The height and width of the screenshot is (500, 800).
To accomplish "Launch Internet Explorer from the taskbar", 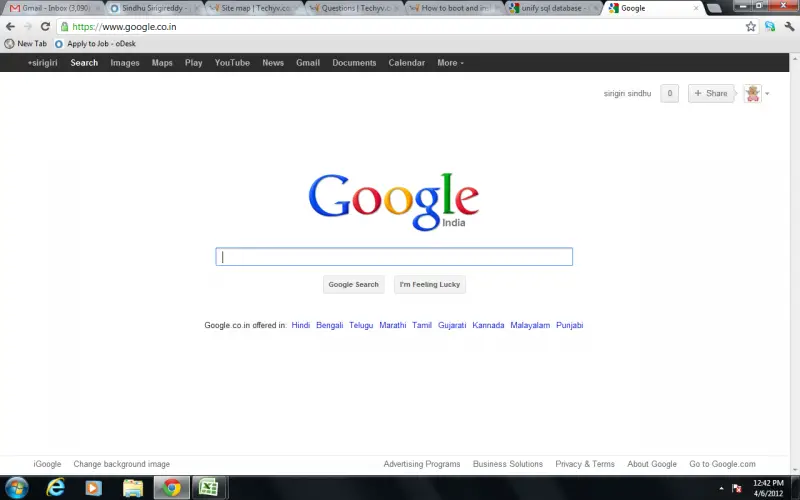I will (55, 488).
